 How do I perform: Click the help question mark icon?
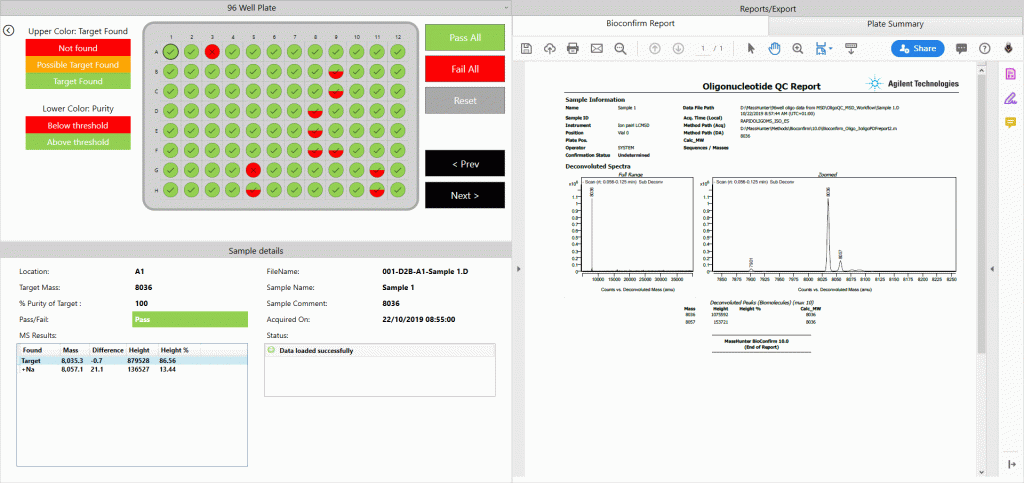click(984, 48)
